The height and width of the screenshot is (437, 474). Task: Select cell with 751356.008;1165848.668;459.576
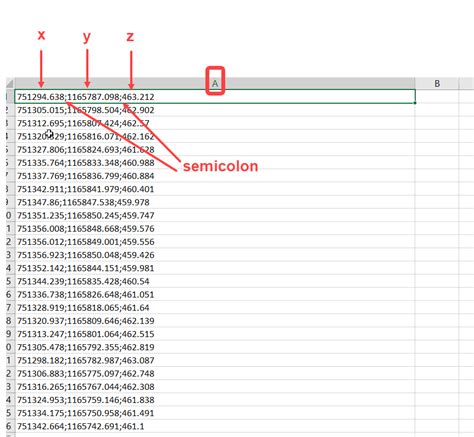pyautogui.click(x=215, y=228)
